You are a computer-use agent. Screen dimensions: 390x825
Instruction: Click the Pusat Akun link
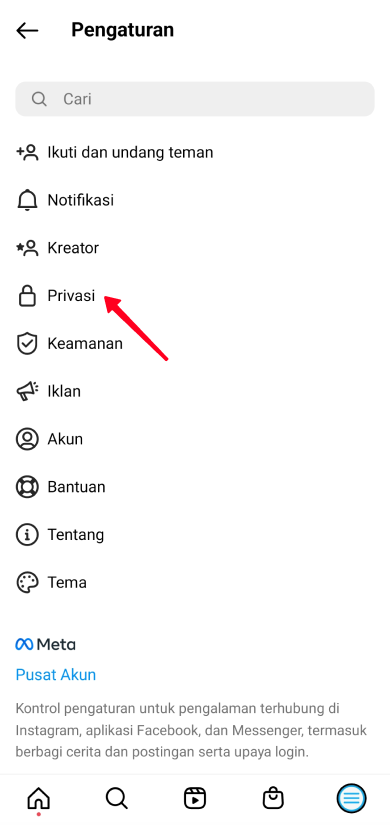[x=56, y=675]
